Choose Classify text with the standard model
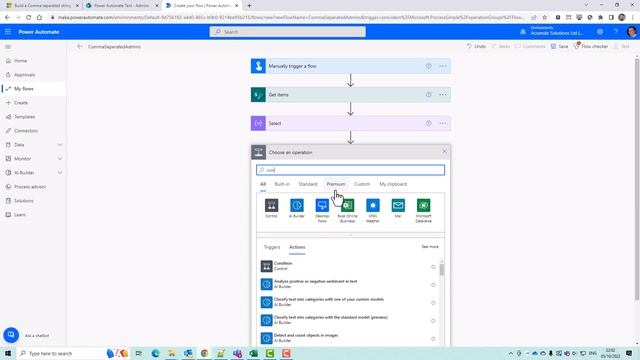640x360 pixels. click(x=351, y=320)
